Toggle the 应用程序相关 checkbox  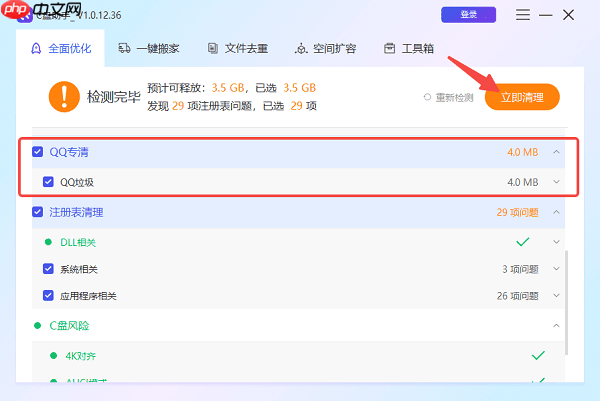pos(48,295)
